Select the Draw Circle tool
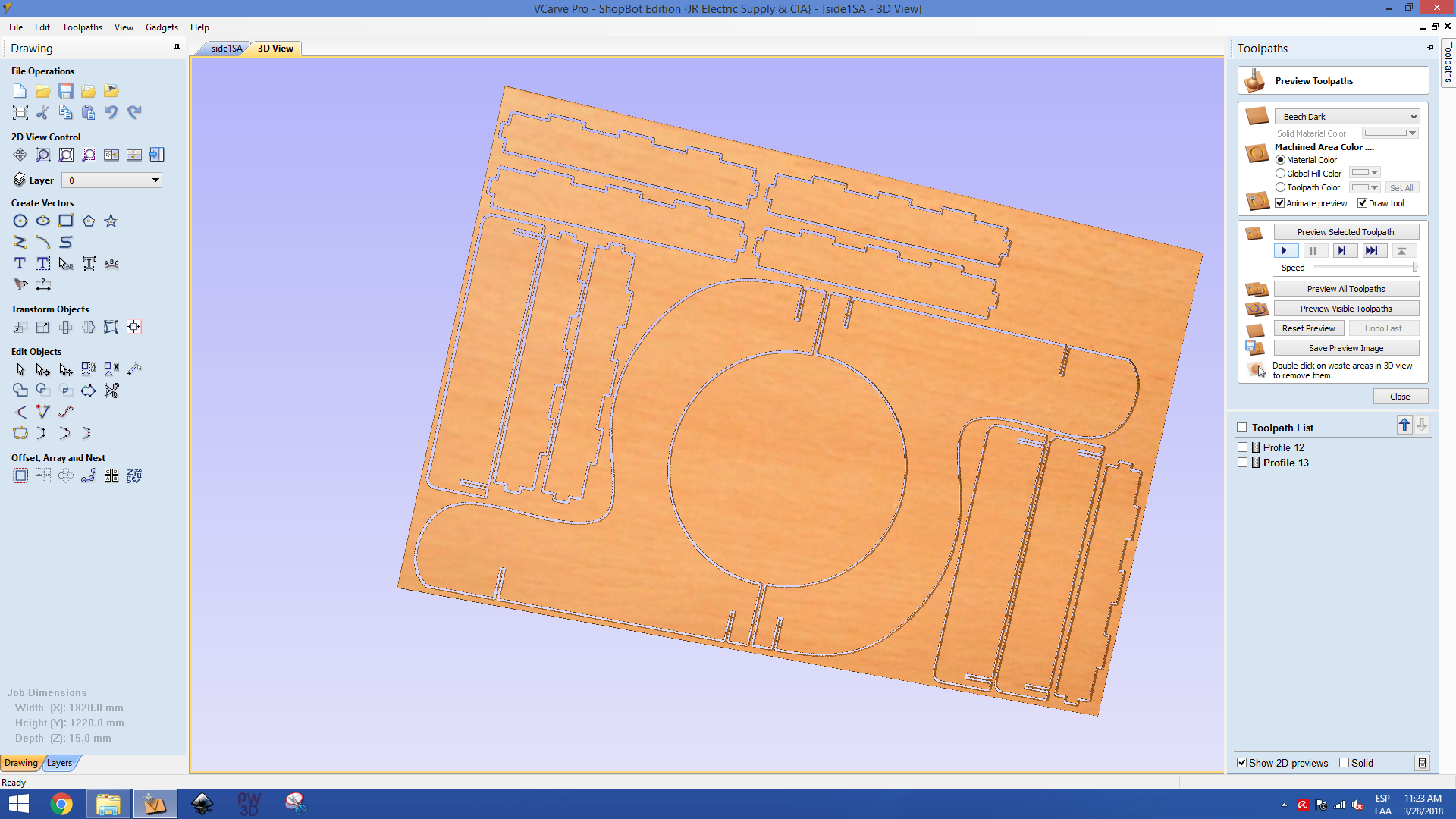The image size is (1456, 819). 20,221
